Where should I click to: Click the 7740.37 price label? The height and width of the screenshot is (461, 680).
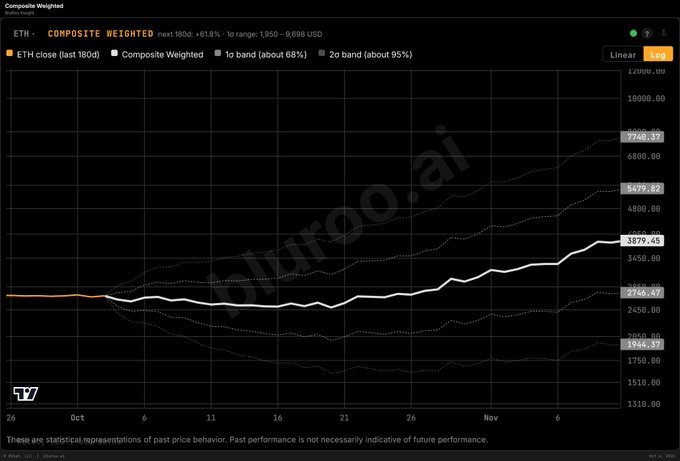(642, 137)
